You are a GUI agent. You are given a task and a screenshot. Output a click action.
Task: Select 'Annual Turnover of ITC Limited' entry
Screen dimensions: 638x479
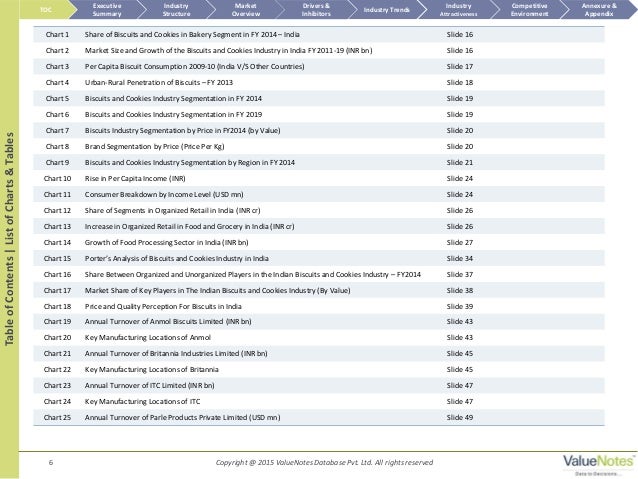(149, 385)
